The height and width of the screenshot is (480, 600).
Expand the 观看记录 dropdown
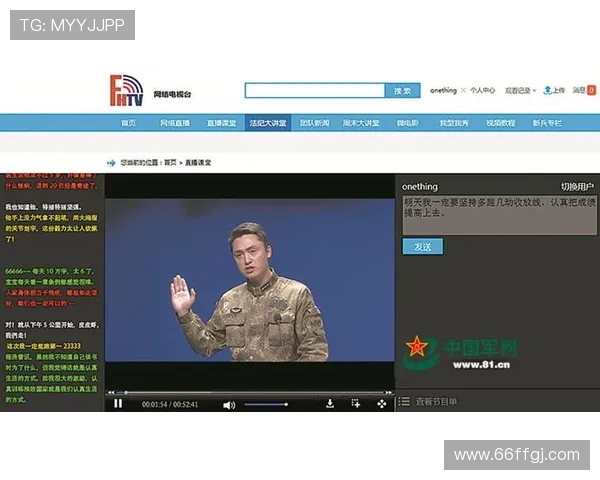click(x=521, y=90)
